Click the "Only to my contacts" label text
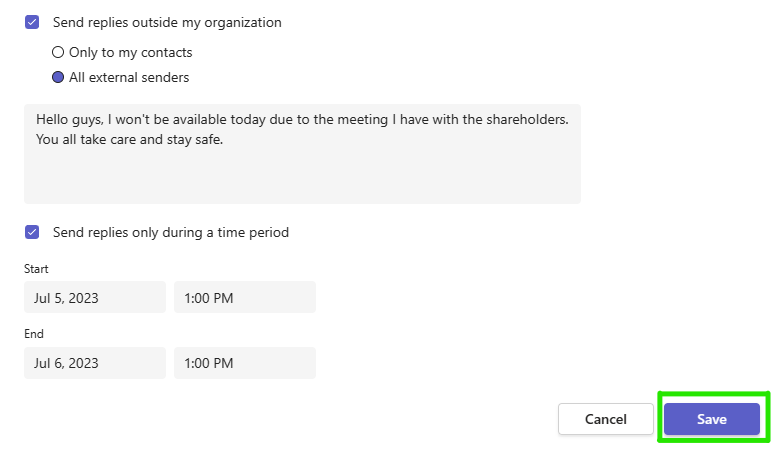777x461 pixels. [130, 52]
